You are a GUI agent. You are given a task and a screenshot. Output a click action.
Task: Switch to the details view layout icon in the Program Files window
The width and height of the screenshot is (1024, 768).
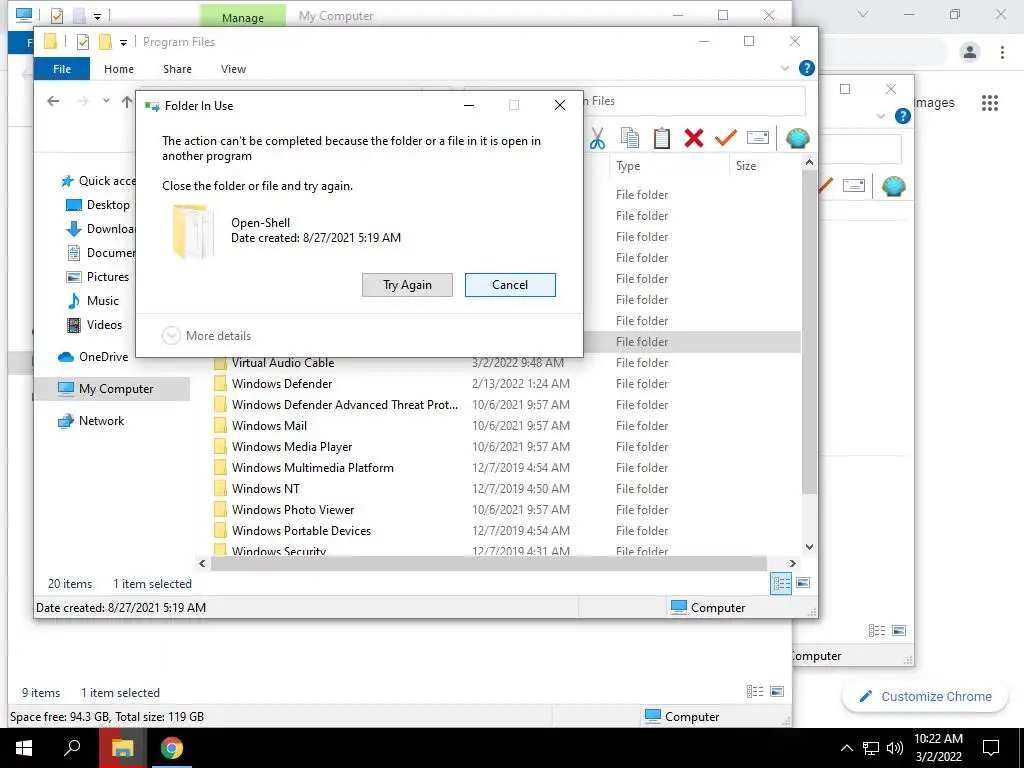[781, 583]
